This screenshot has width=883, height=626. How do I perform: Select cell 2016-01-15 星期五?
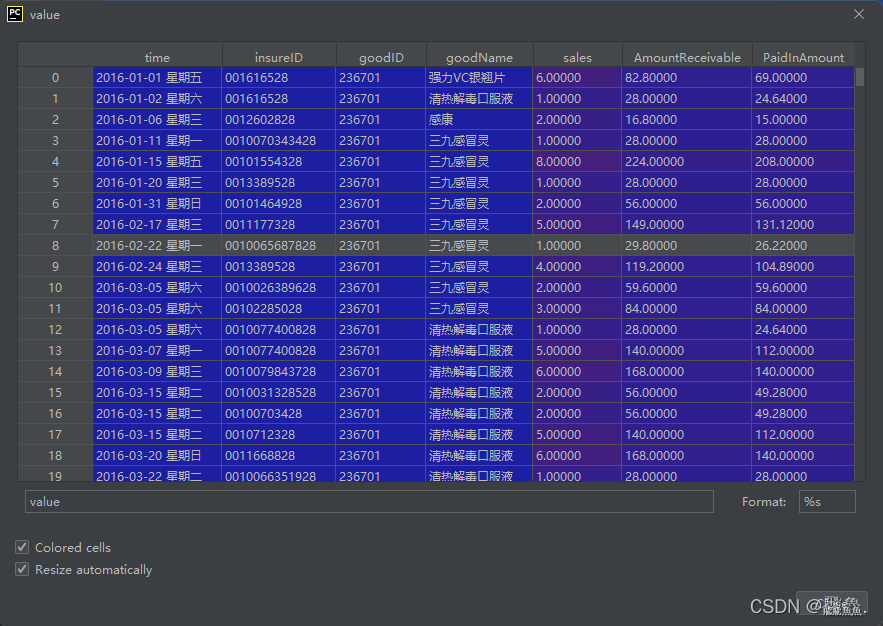(157, 162)
